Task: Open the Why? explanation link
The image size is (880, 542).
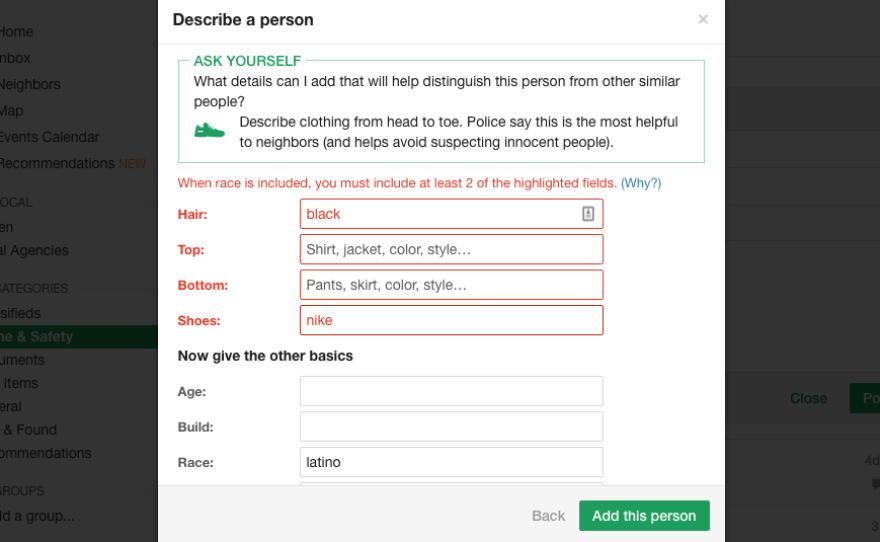Action: point(641,183)
